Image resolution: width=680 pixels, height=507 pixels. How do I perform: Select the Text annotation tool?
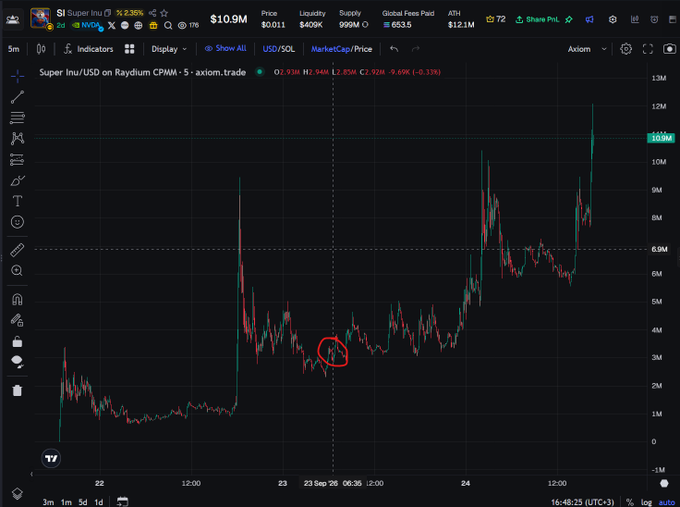[x=17, y=201]
